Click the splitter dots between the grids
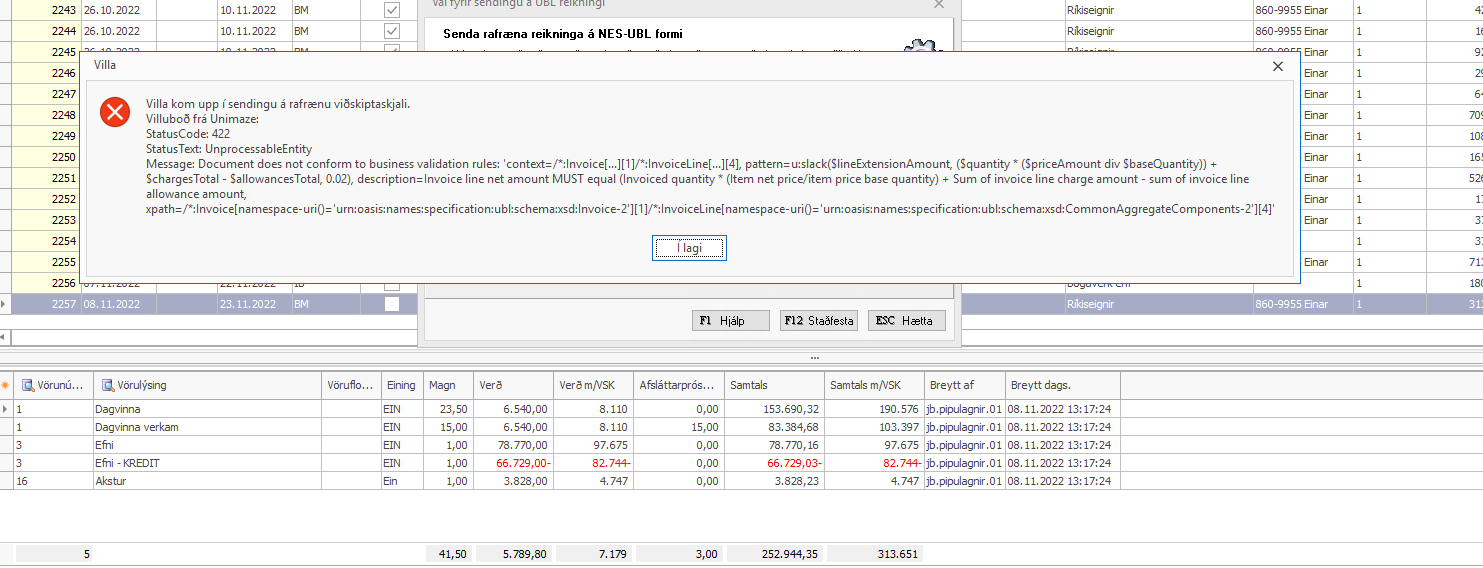This screenshot has height=568, width=1483. (x=815, y=357)
